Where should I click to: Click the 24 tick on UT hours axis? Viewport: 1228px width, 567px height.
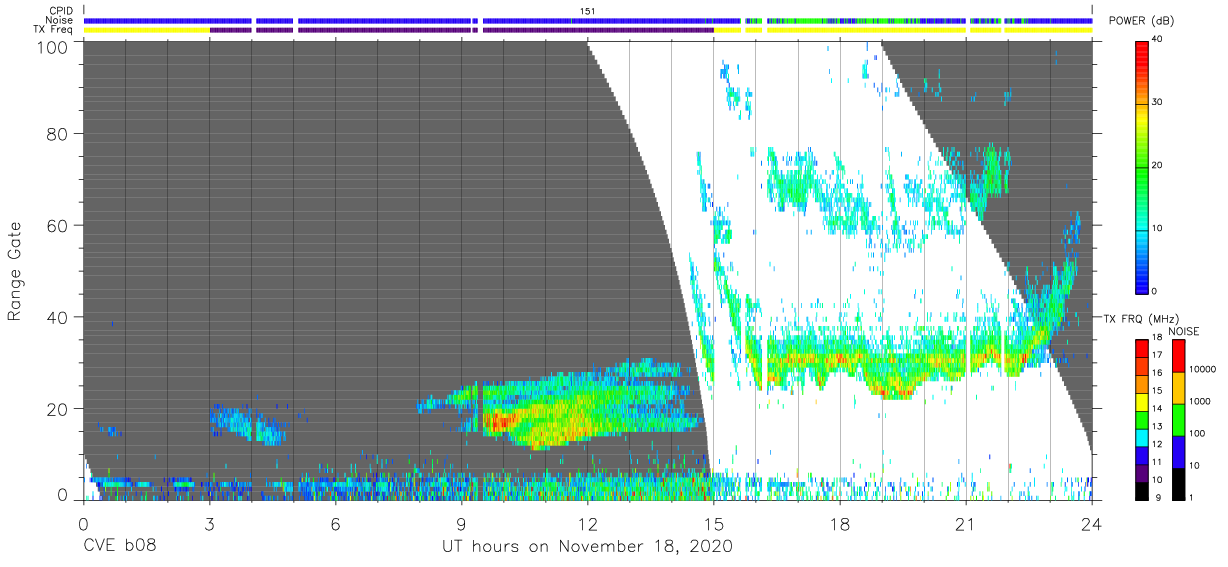[x=1091, y=524]
